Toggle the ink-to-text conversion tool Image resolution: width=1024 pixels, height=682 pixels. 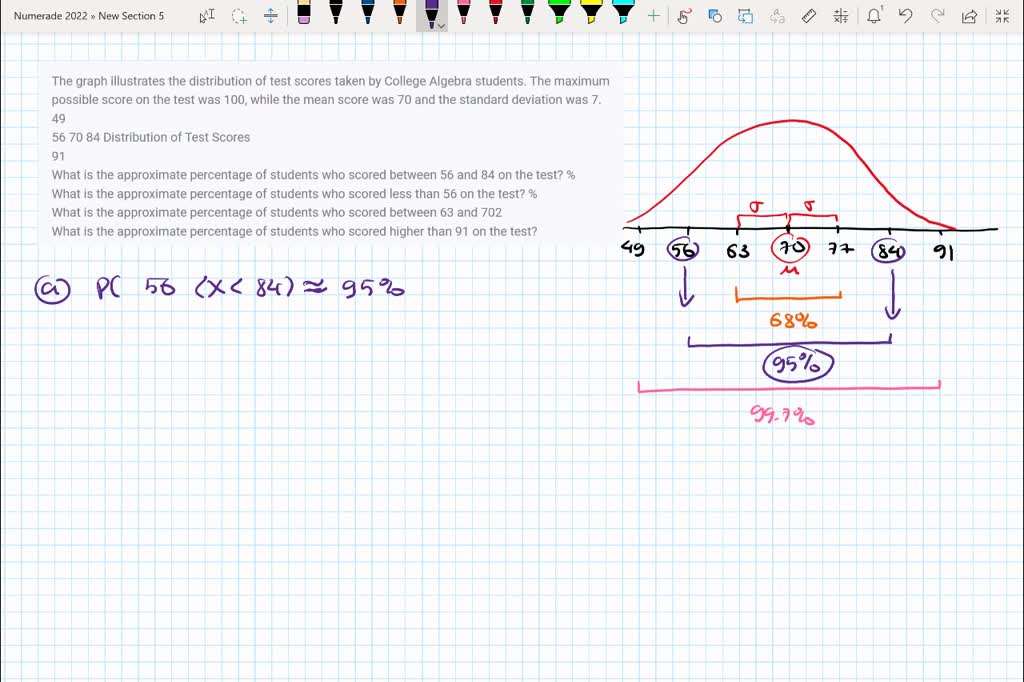[775, 15]
